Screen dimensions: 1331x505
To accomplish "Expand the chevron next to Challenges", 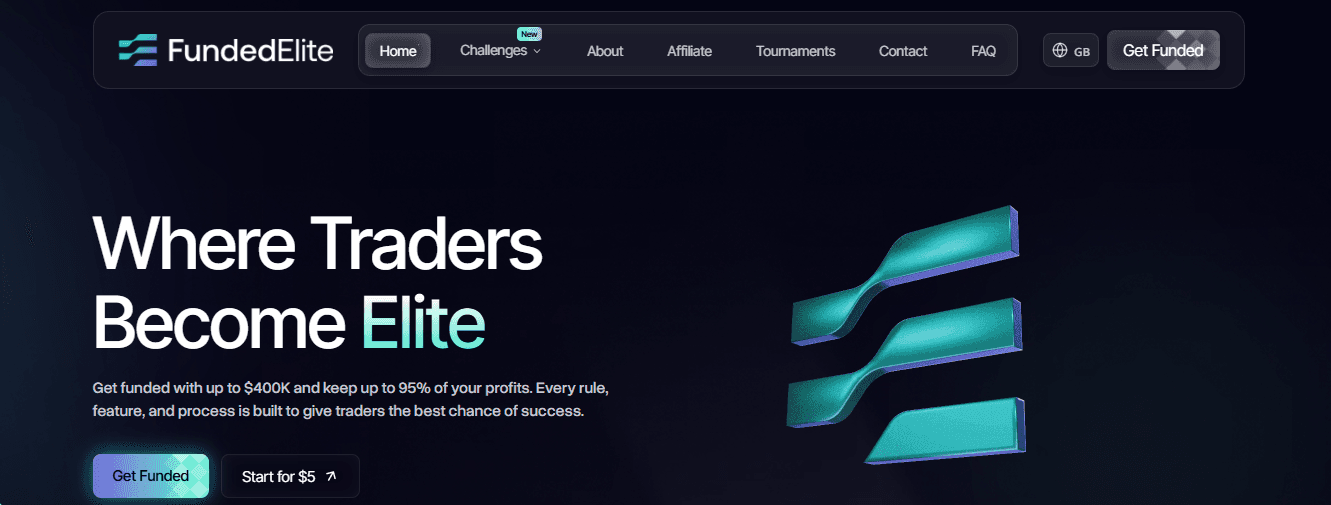I will click(537, 51).
